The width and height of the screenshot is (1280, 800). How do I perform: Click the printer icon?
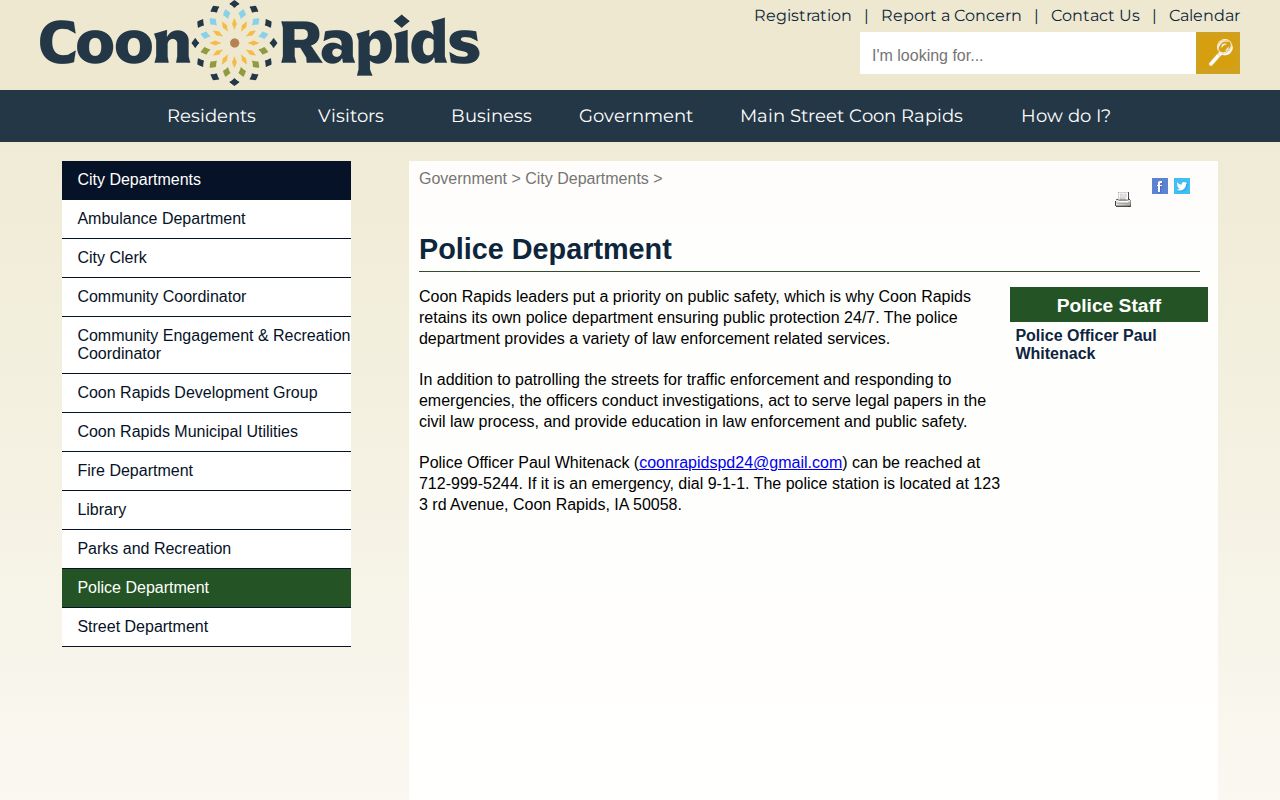pos(1123,199)
